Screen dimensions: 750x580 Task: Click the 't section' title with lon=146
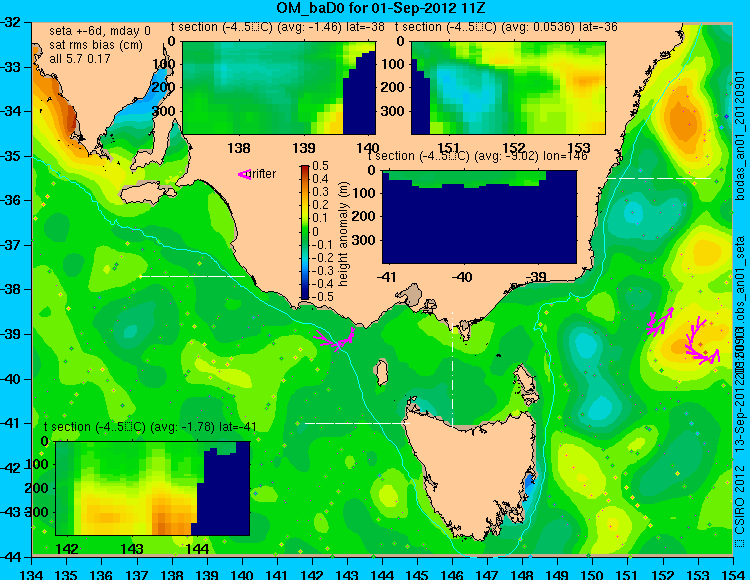[477, 156]
